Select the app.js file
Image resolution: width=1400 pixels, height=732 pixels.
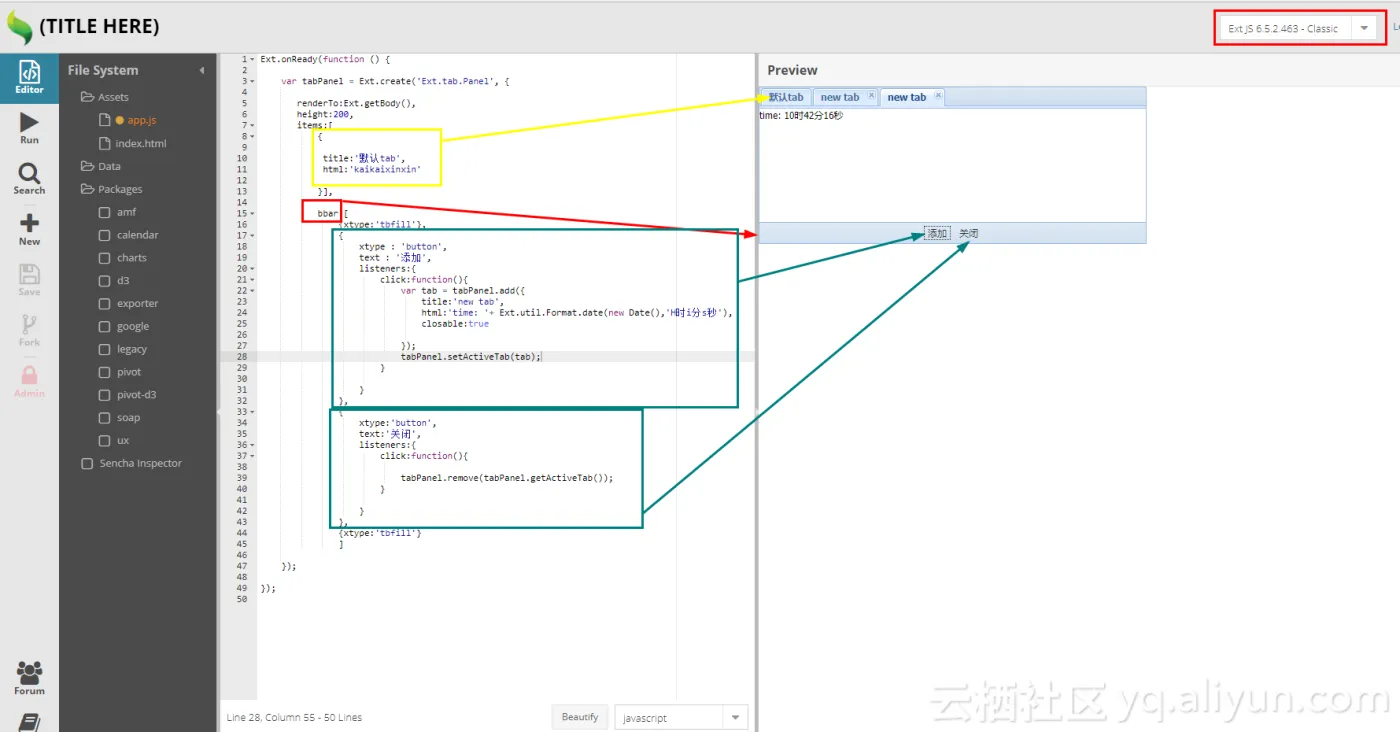[x=141, y=120]
